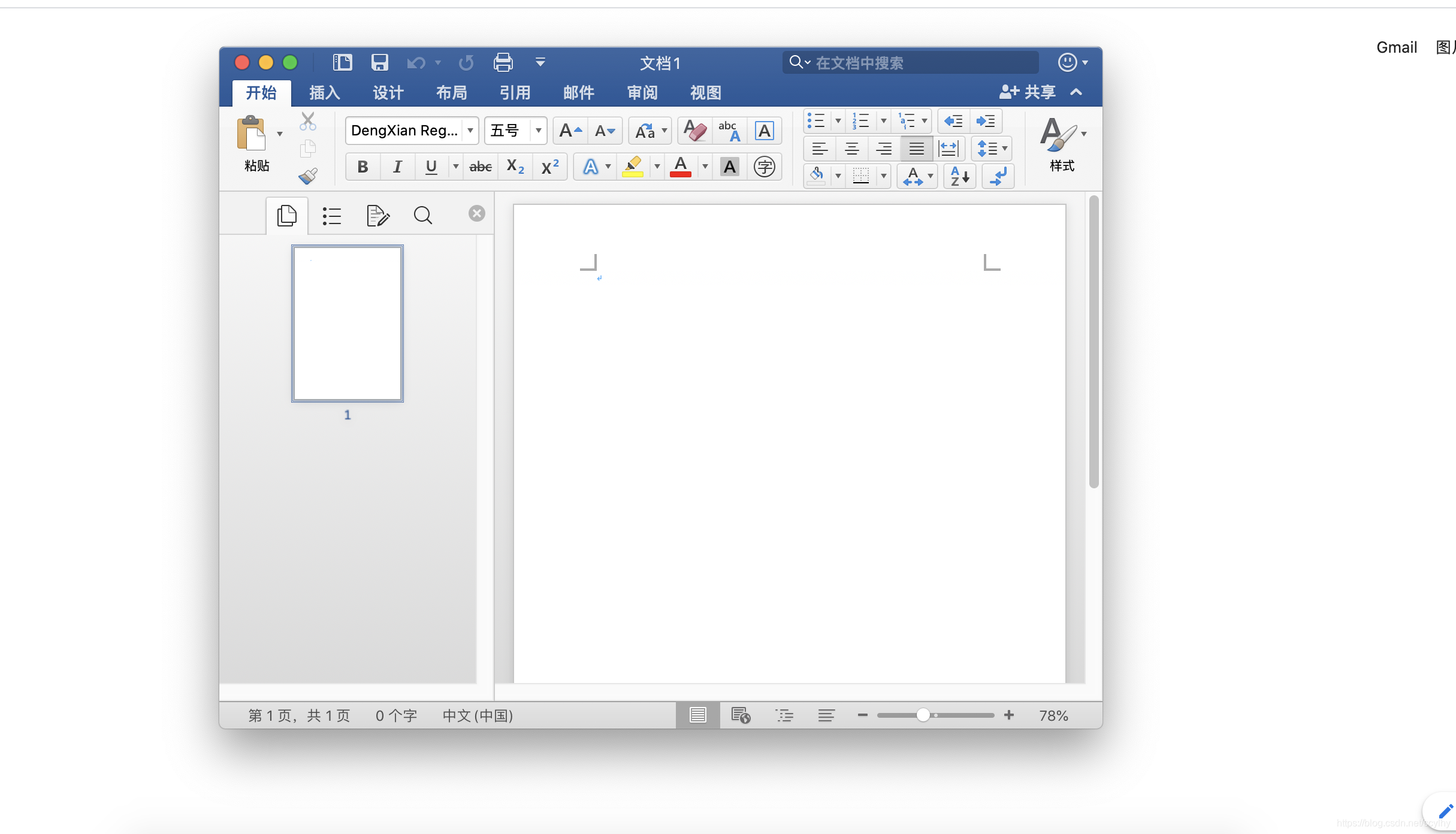The width and height of the screenshot is (1456, 834).
Task: Toggle Bold formatting
Action: coord(363,167)
